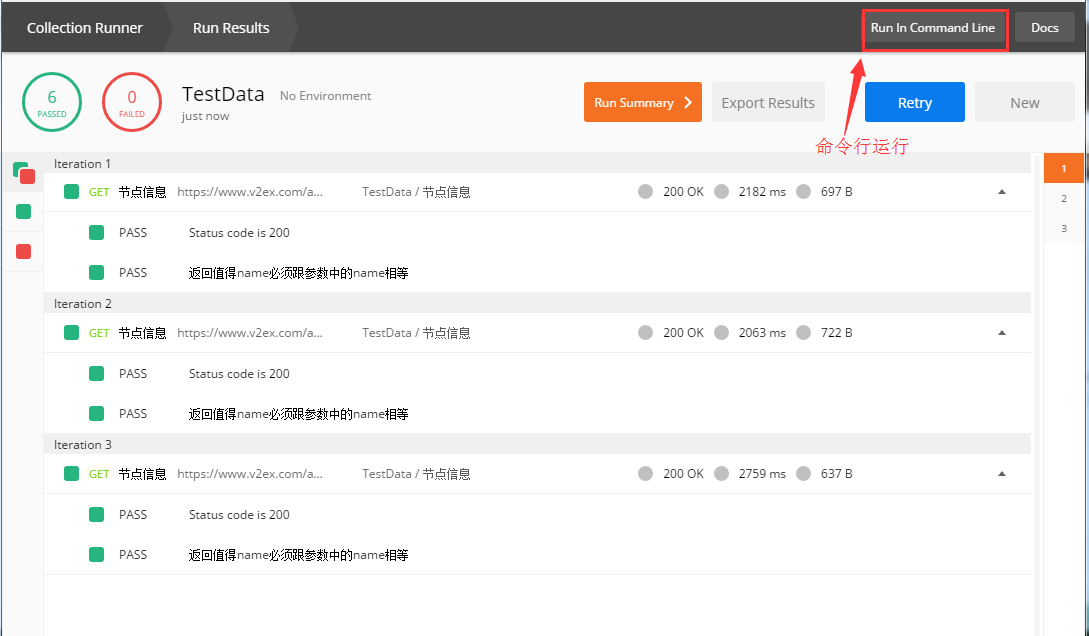Click PASS icon for Status code test, Iteration 3
The image size is (1089, 636).
click(97, 514)
